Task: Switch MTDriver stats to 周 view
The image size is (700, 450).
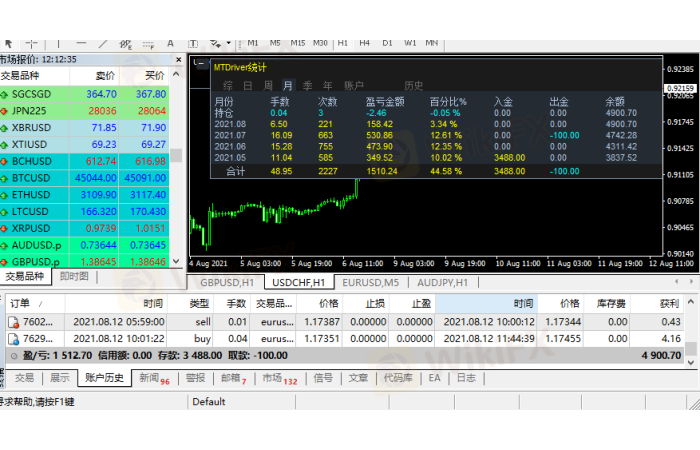Action: coord(268,85)
